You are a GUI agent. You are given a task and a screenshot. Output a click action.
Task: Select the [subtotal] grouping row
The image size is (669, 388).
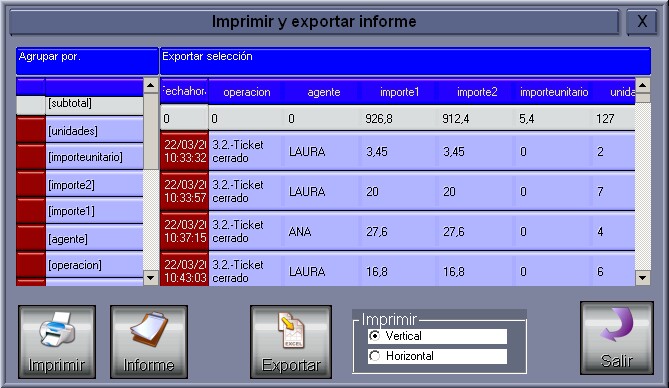94,105
